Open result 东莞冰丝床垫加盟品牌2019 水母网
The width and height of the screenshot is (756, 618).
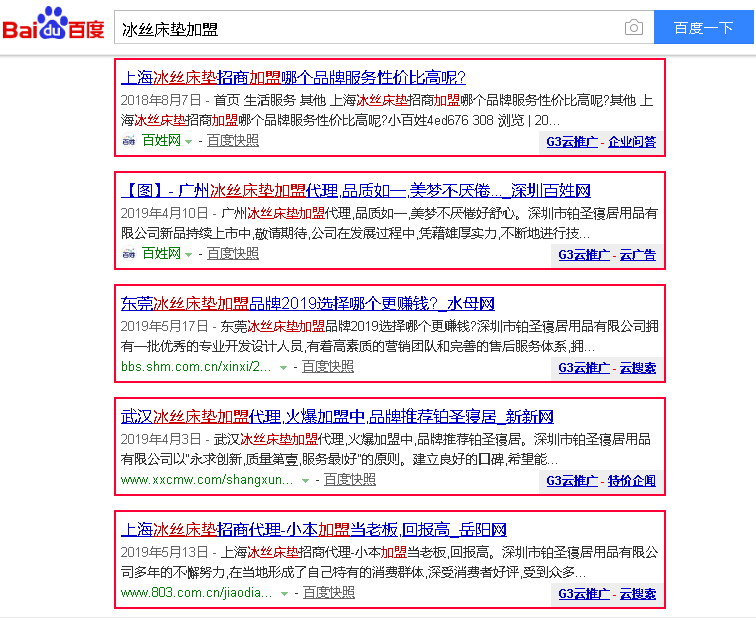click(x=308, y=303)
